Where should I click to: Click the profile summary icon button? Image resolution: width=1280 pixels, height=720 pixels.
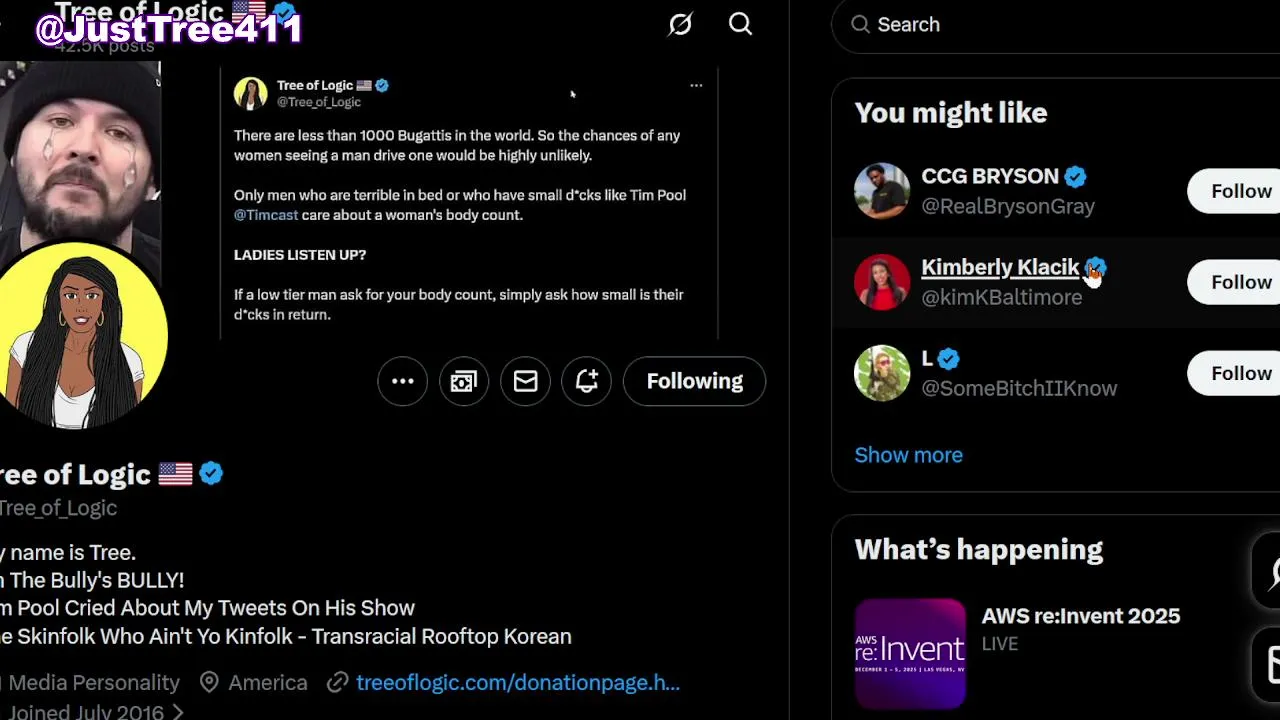click(464, 381)
